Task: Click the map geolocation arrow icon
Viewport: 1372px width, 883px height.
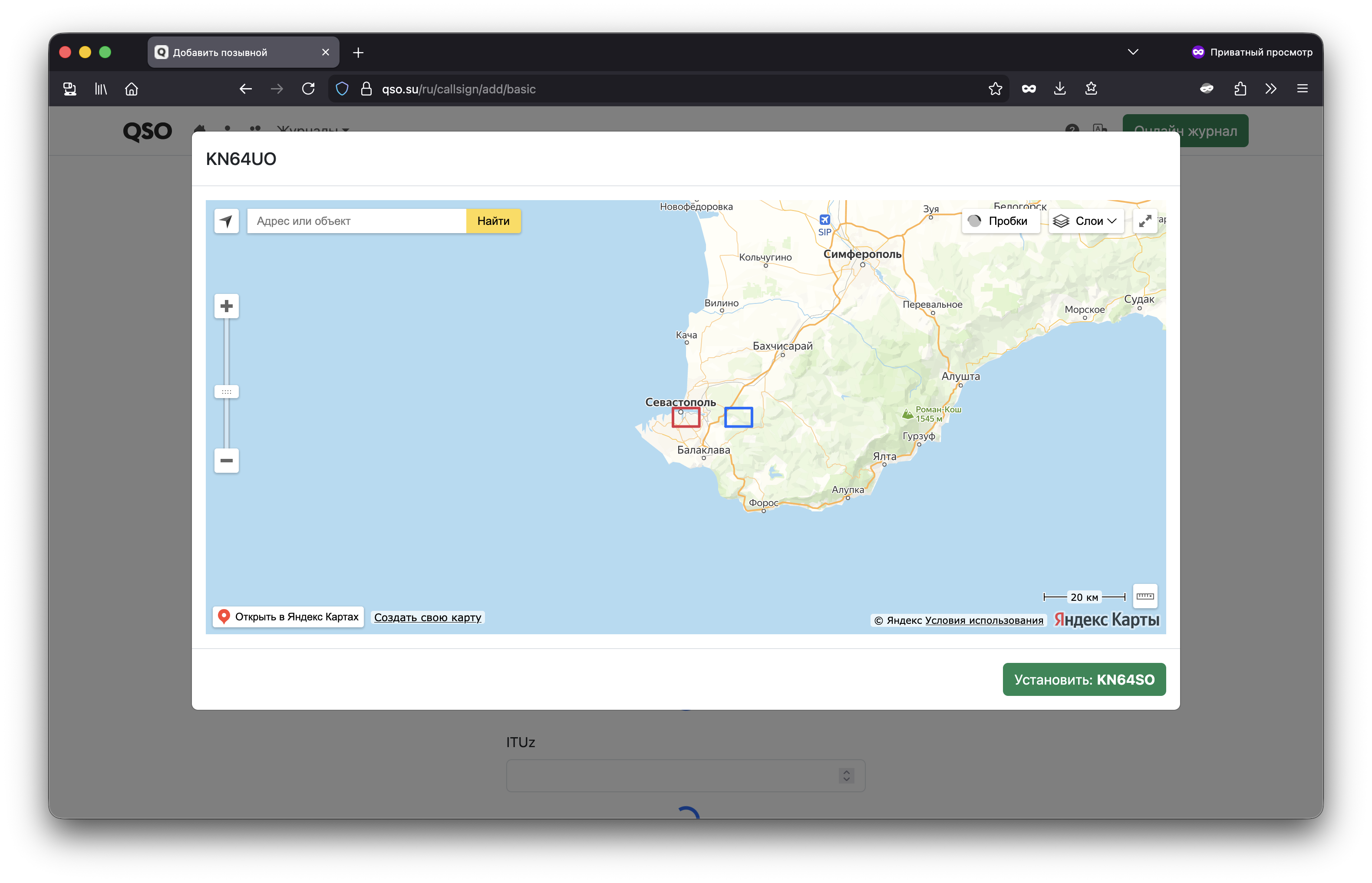Action: (227, 221)
